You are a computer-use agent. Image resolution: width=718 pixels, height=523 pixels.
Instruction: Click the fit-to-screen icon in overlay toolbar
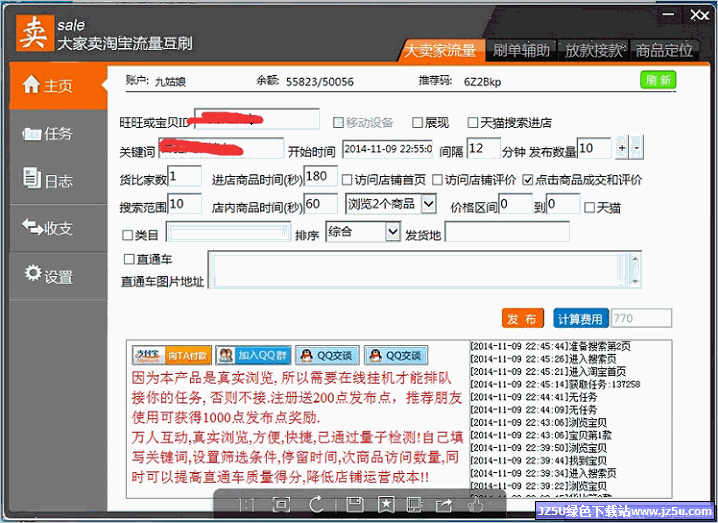(x=281, y=505)
